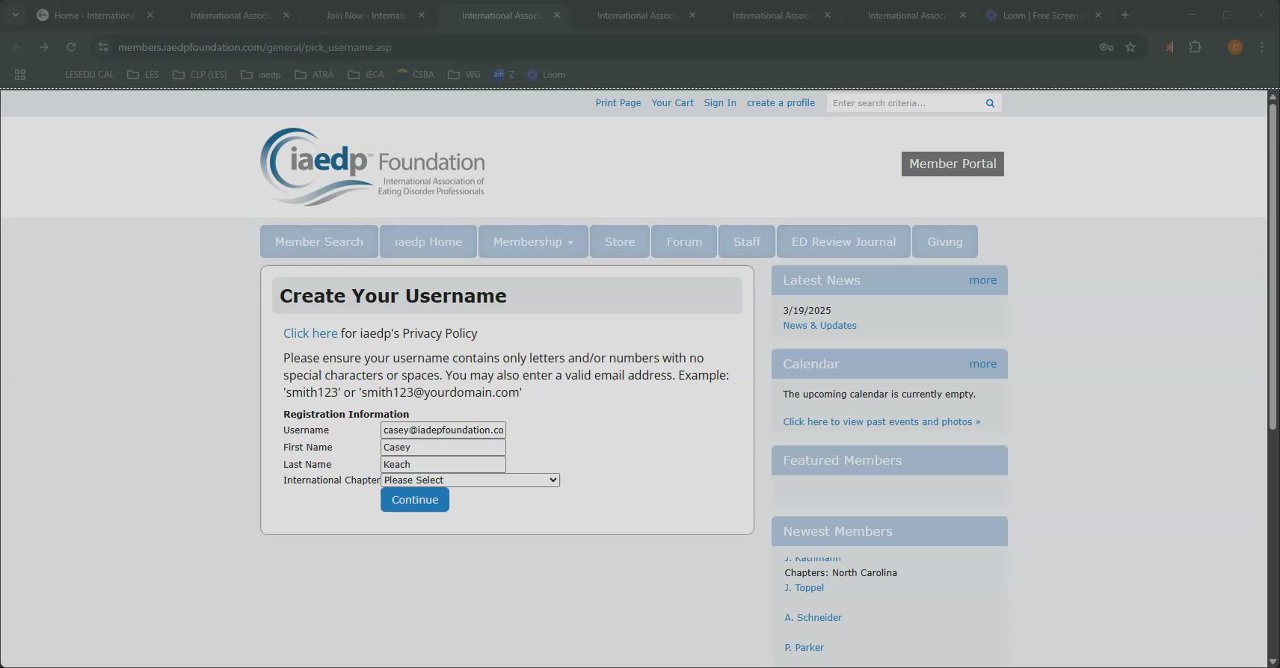Click the Username input field

pos(443,430)
